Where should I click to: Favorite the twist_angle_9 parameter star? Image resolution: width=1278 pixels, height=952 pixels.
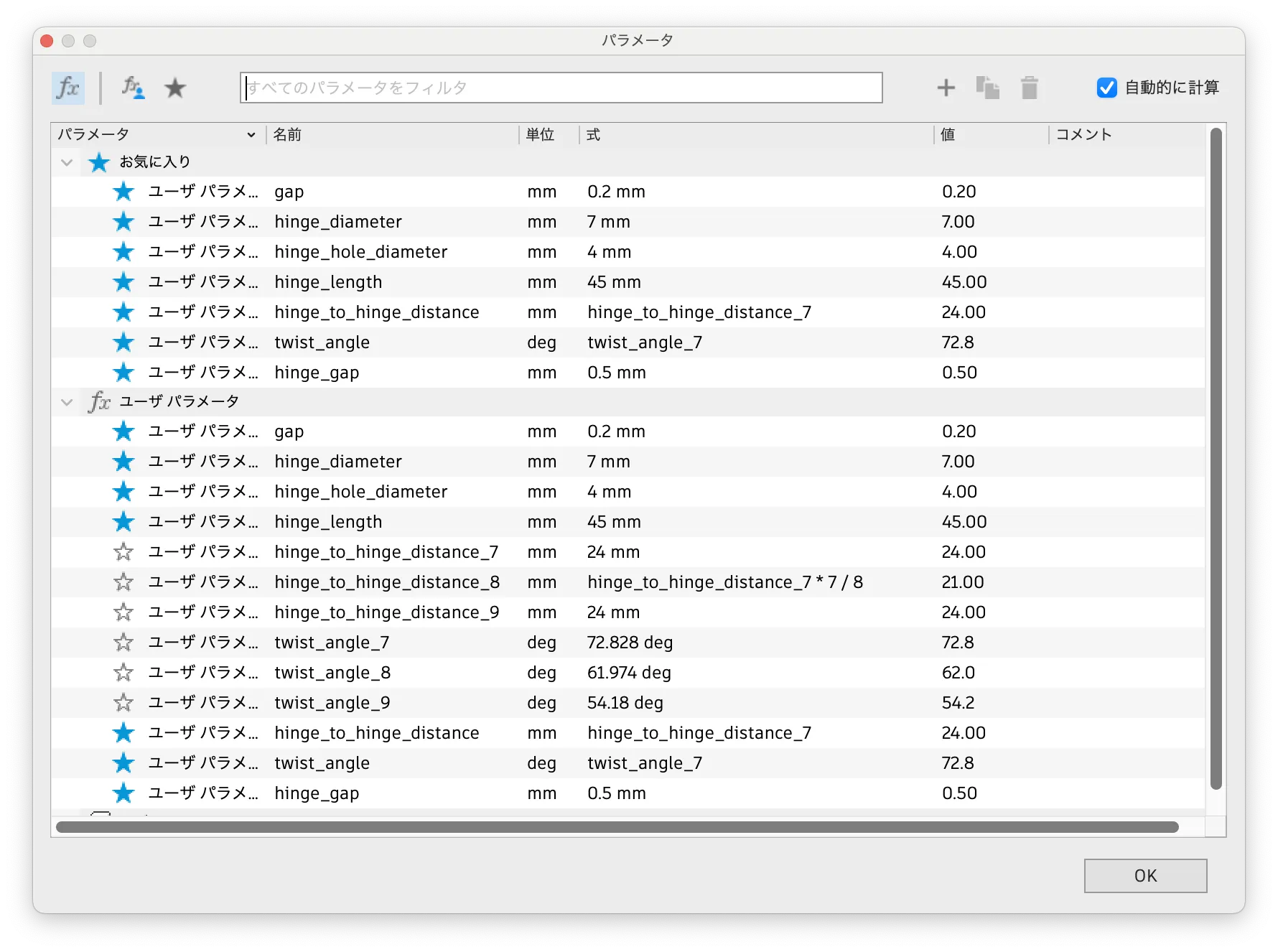[123, 702]
